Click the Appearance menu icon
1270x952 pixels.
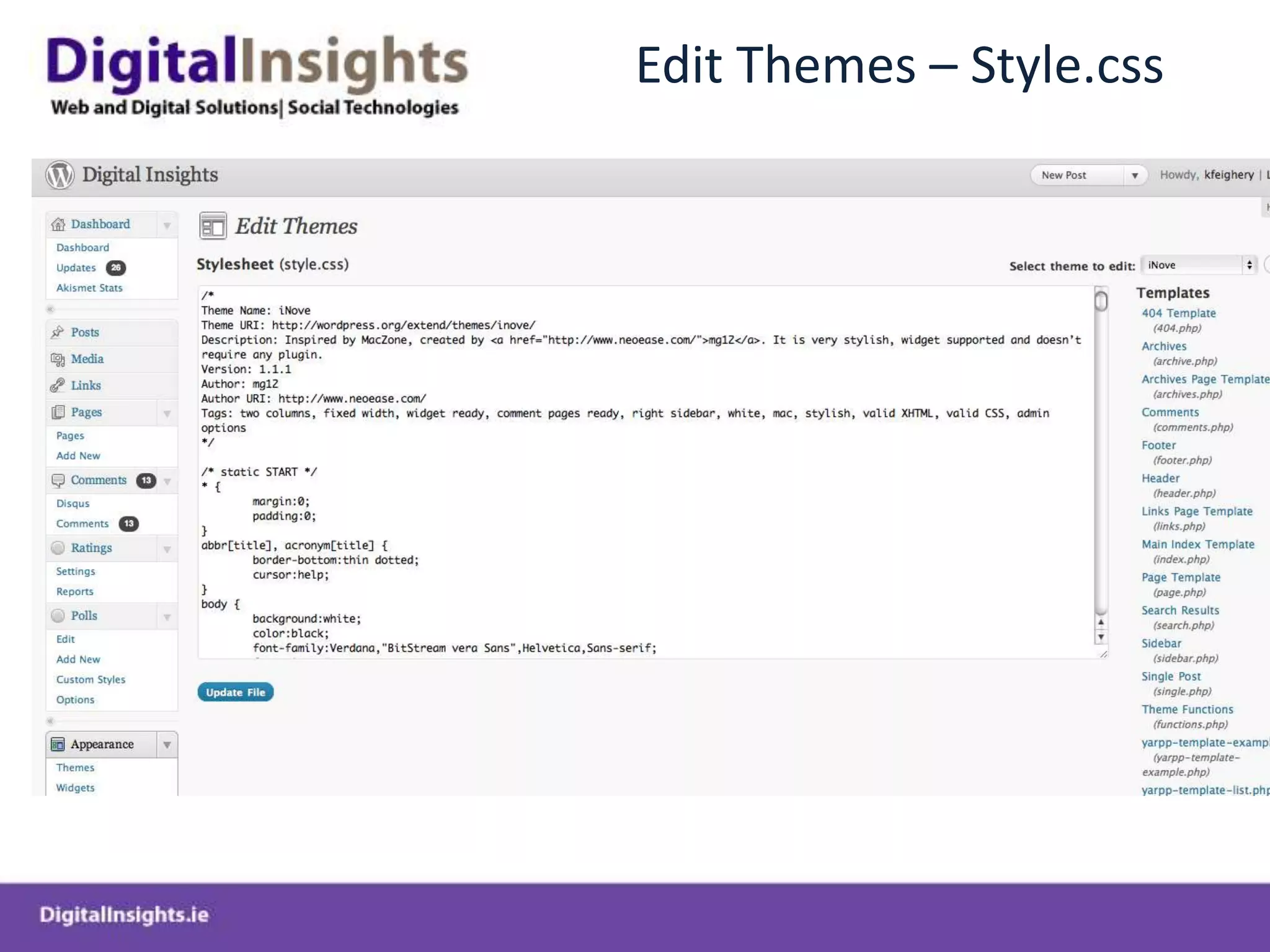click(x=58, y=744)
